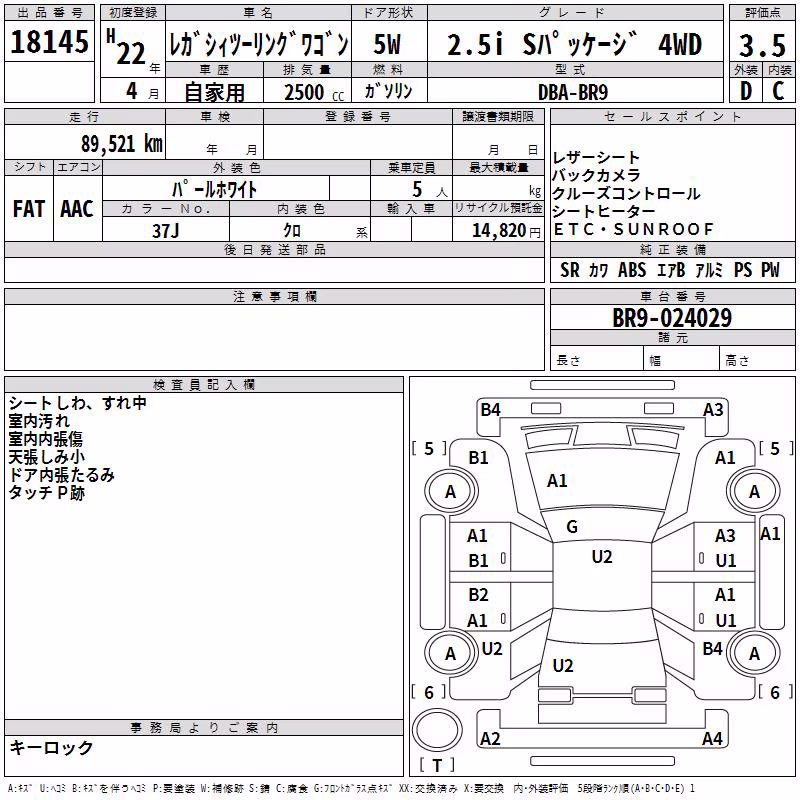Click the lot number 18145
Image resolution: width=800 pixels, height=800 pixels.
click(x=49, y=42)
